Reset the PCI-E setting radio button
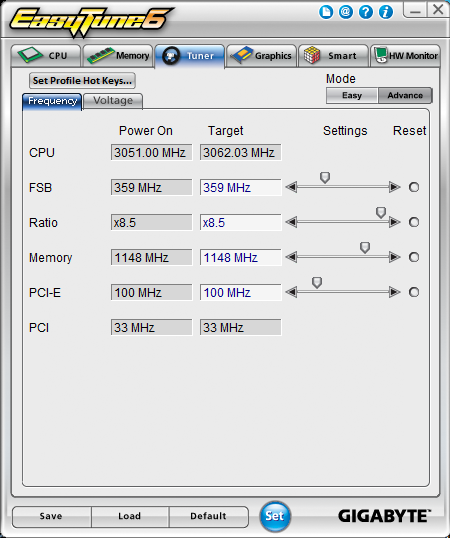The width and height of the screenshot is (450, 538). (x=414, y=292)
